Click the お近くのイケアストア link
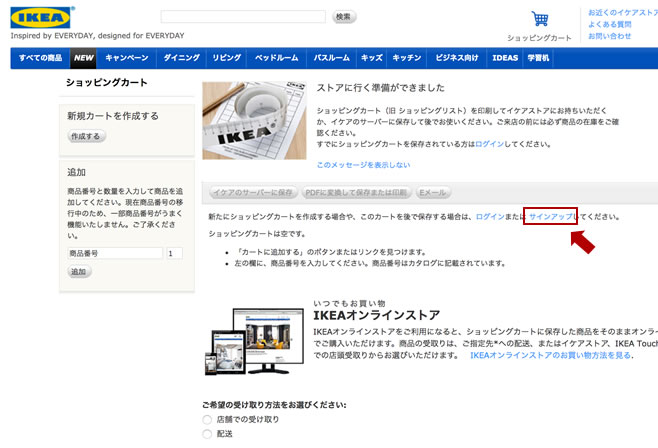The width and height of the screenshot is (658, 448). (x=623, y=13)
